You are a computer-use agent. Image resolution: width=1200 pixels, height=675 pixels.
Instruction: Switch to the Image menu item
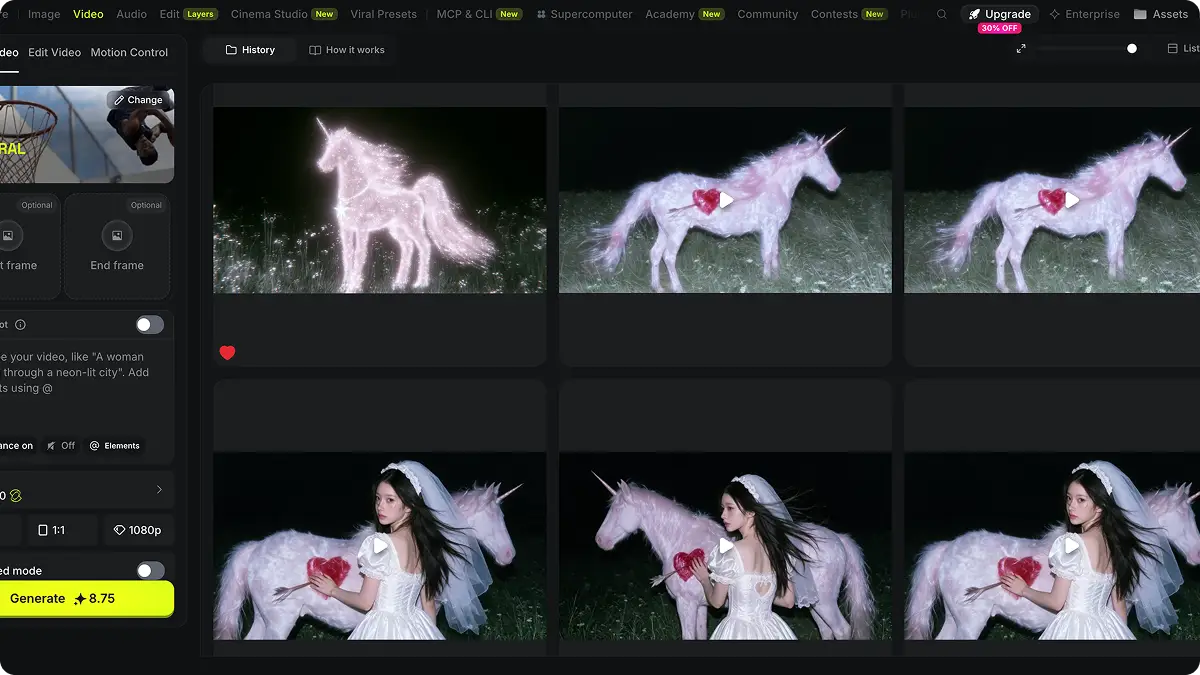44,14
